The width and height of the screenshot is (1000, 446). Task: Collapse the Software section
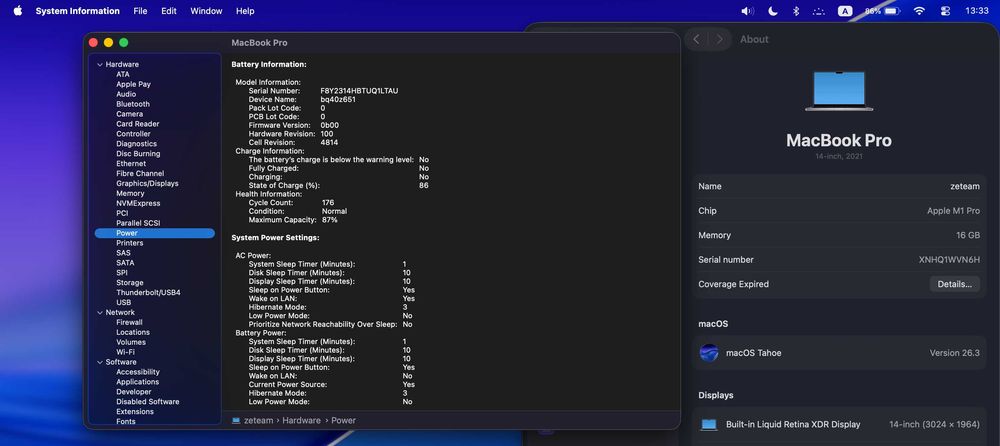[x=99, y=362]
